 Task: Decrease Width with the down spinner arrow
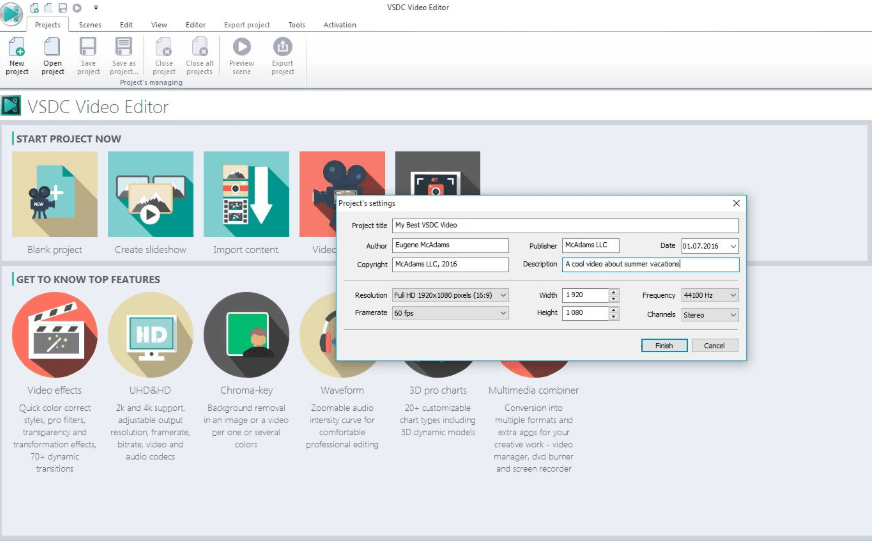pyautogui.click(x=613, y=299)
